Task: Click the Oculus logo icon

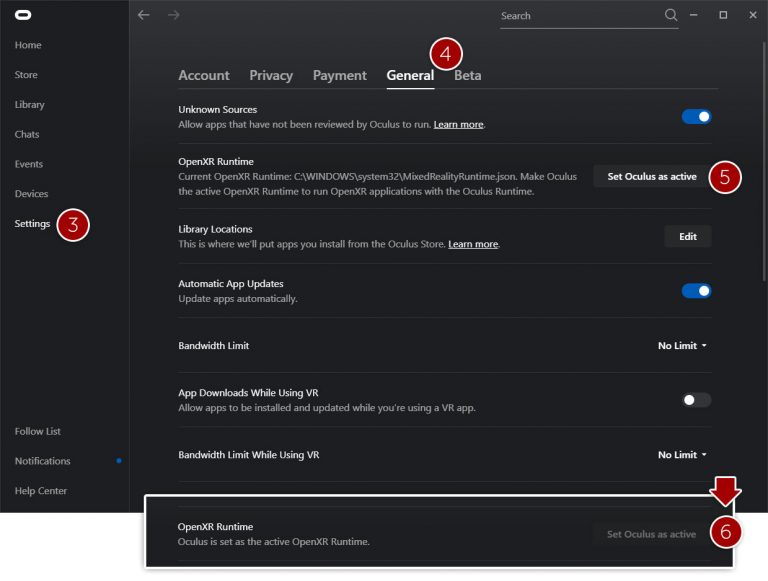Action: pos(23,15)
